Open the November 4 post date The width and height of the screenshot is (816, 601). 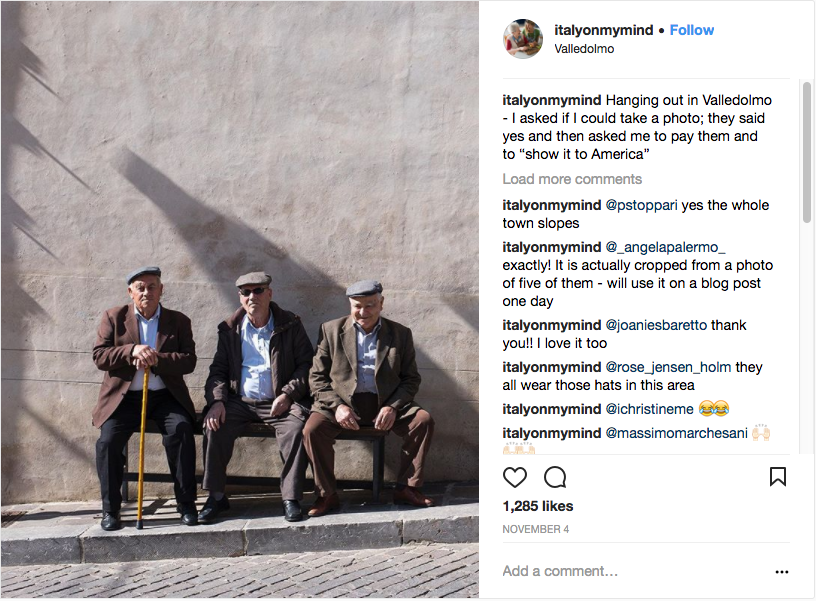pos(536,529)
